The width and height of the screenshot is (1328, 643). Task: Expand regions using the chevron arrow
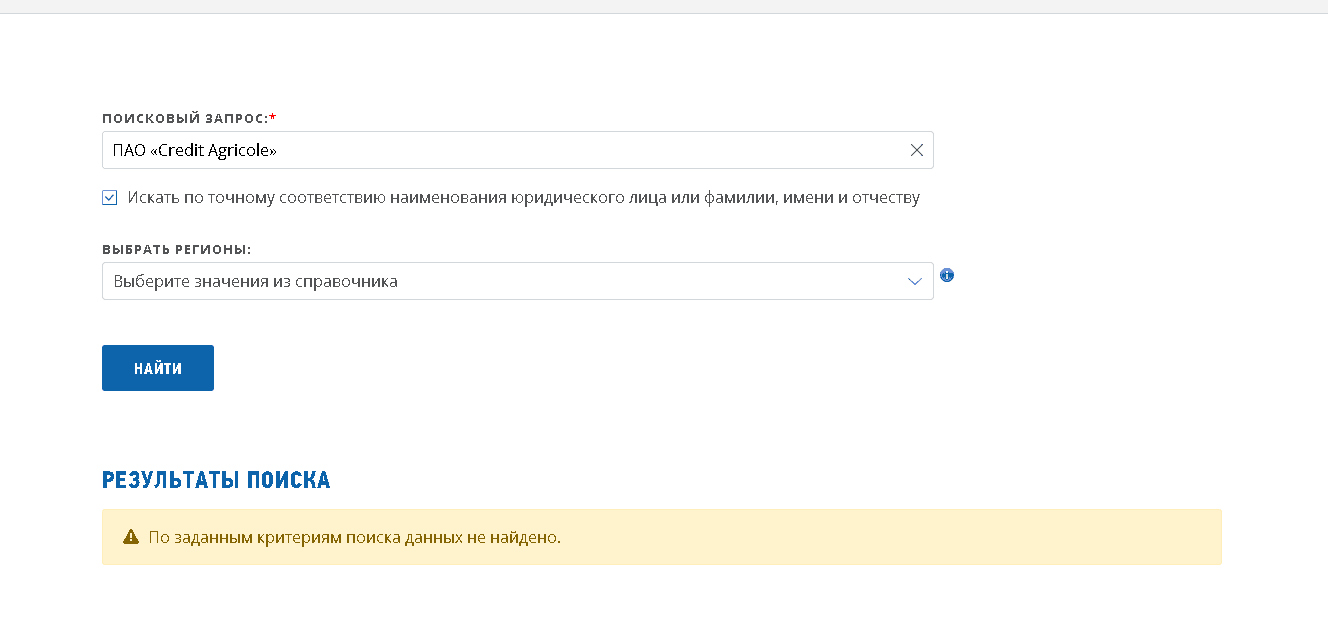914,282
